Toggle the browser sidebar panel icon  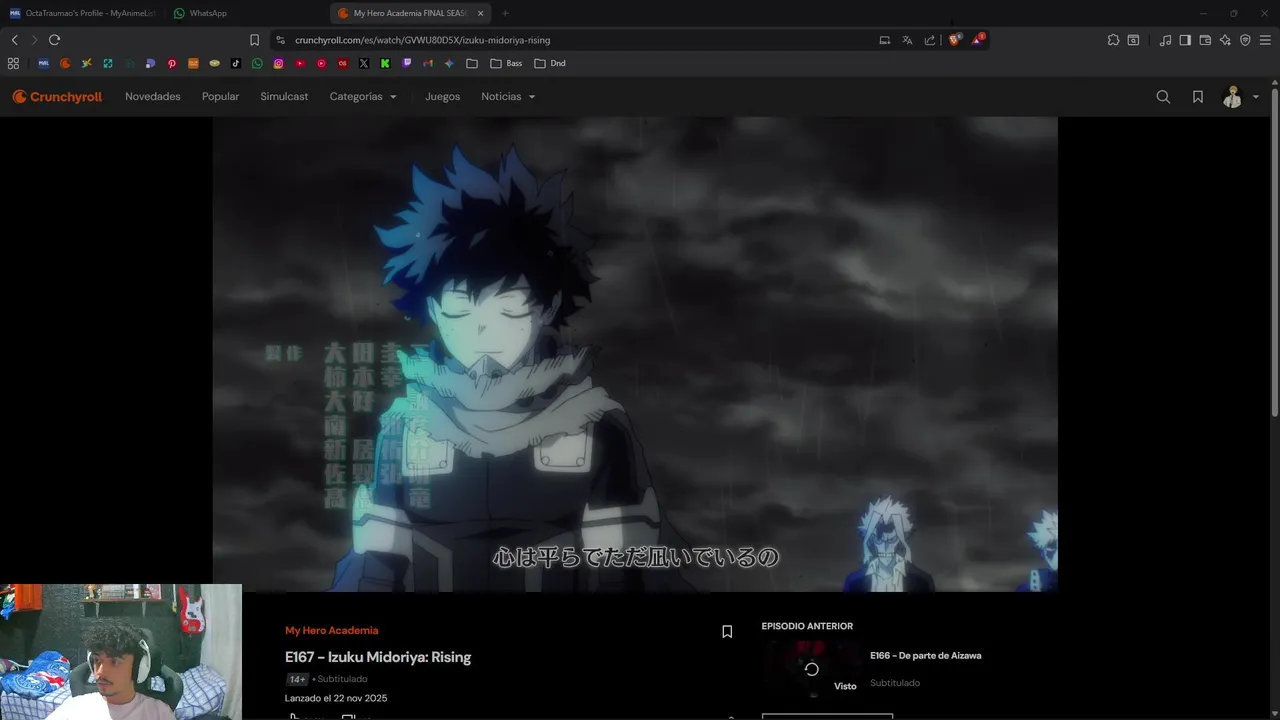(x=1185, y=40)
